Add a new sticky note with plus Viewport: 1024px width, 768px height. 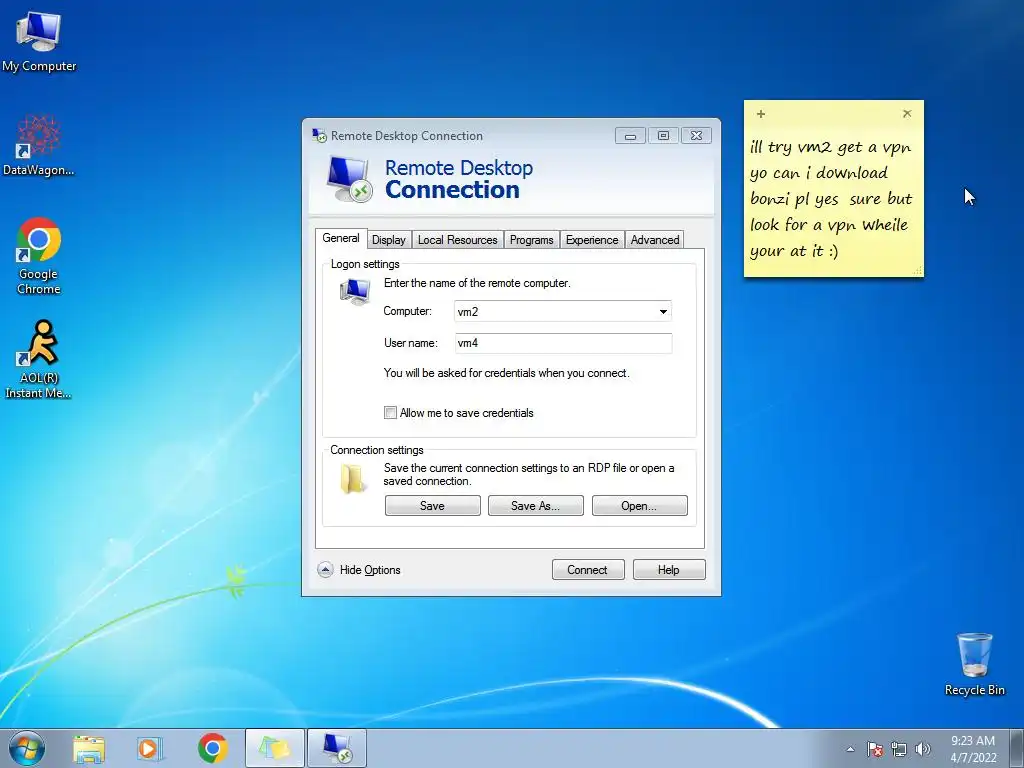click(x=761, y=114)
